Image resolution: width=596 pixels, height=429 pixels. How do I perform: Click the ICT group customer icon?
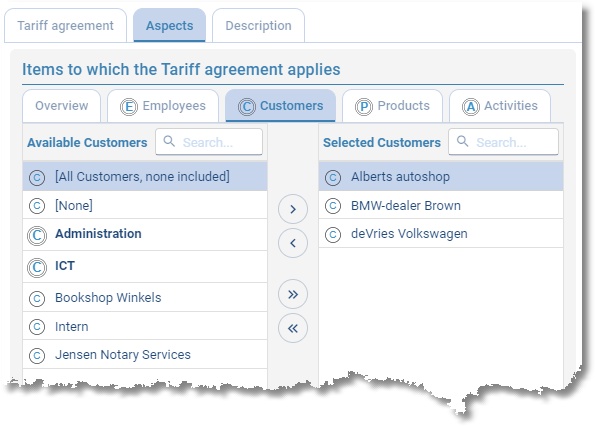point(37,268)
